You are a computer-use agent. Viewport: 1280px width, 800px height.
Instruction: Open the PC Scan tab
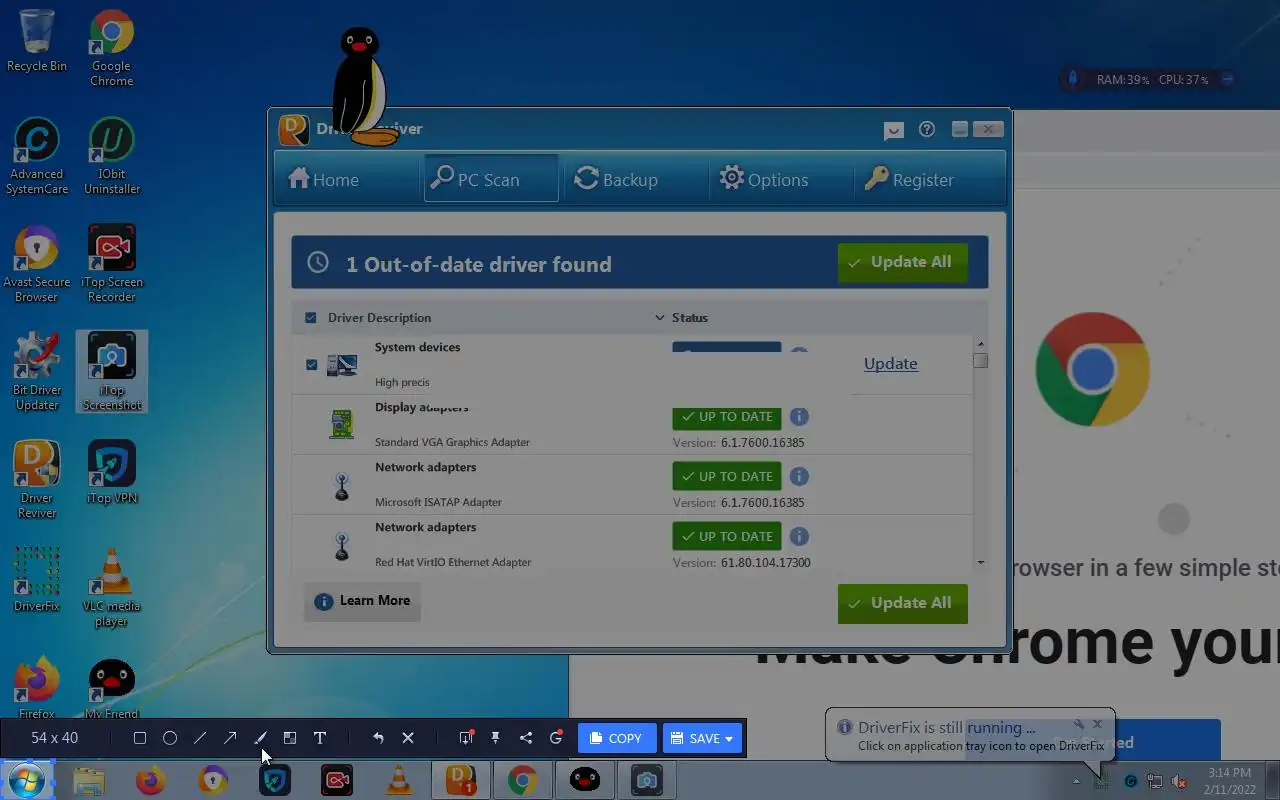click(491, 178)
